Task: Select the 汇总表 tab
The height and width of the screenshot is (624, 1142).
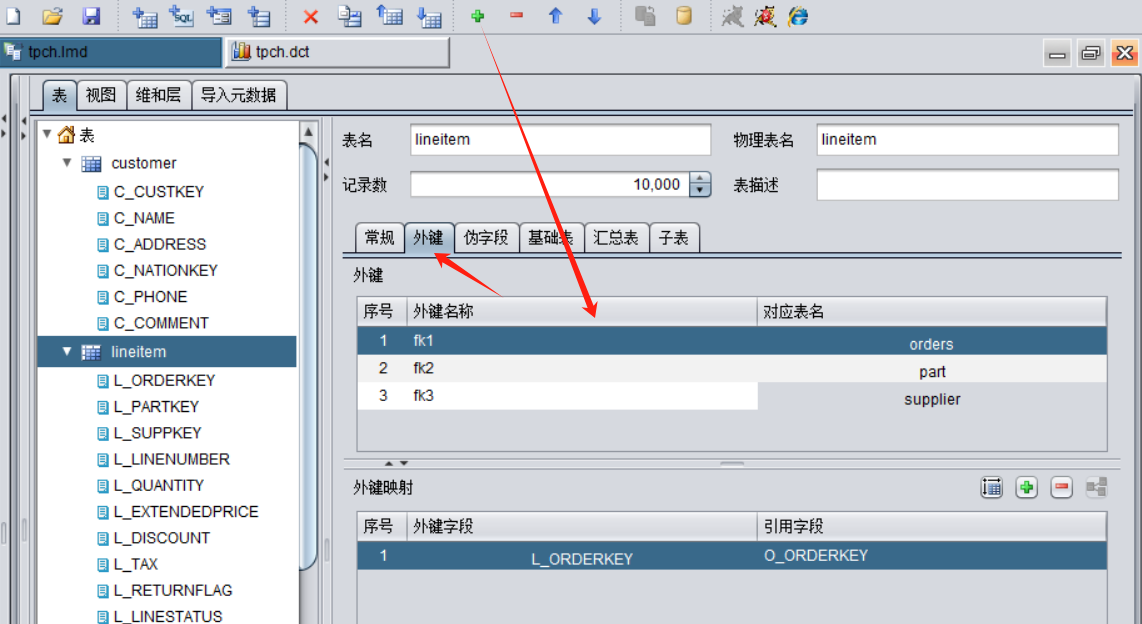Action: point(615,238)
